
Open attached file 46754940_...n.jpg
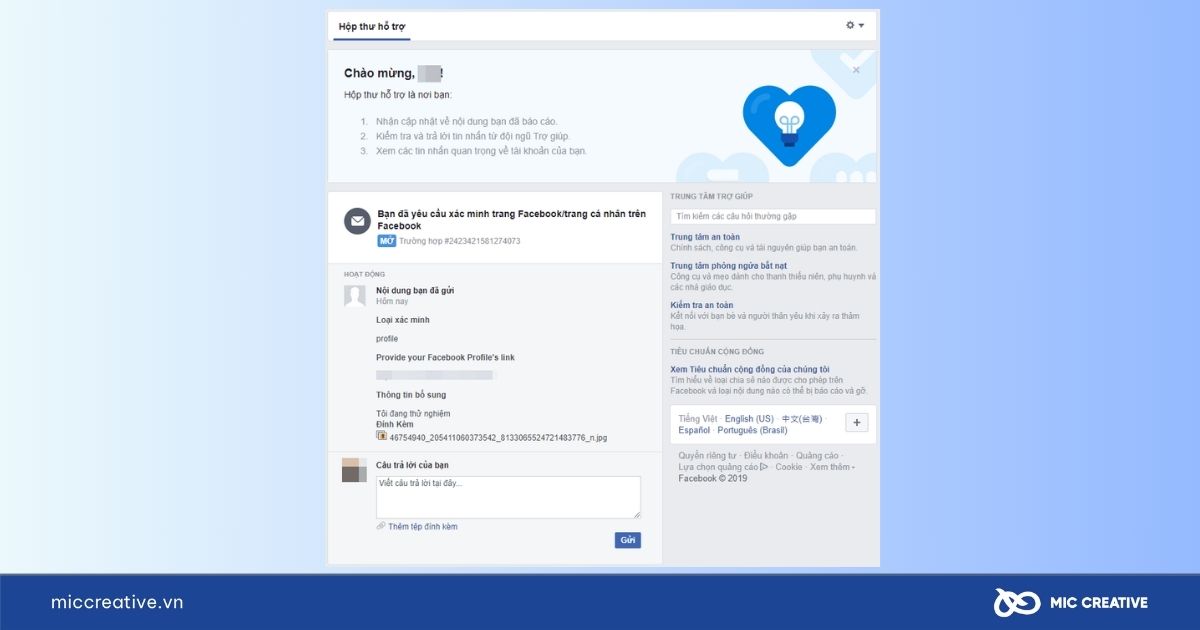[x=498, y=438]
